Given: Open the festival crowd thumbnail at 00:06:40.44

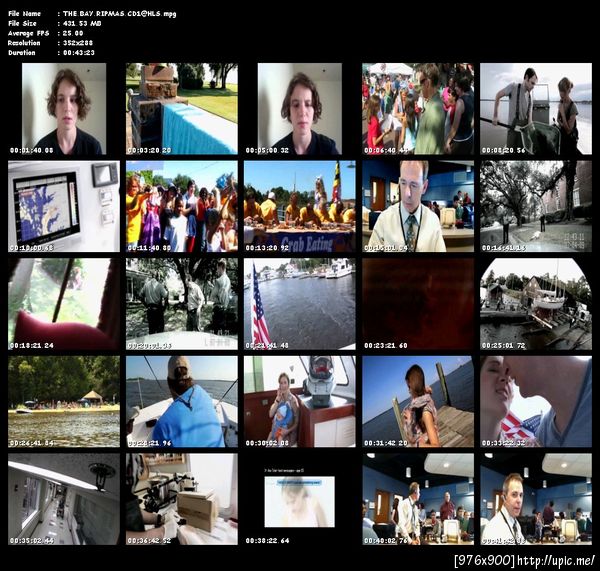Looking at the screenshot, I should pyautogui.click(x=418, y=109).
